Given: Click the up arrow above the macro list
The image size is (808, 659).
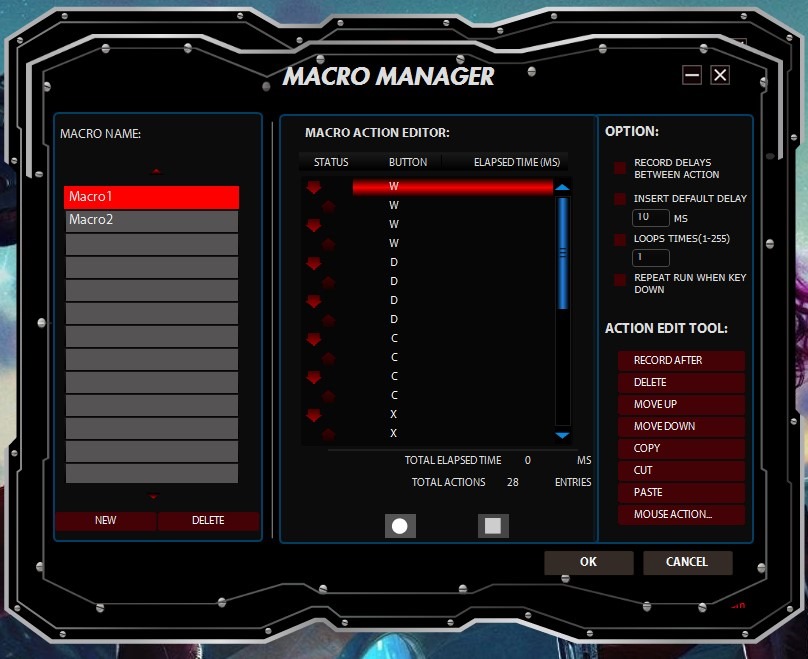Looking at the screenshot, I should [x=156, y=171].
